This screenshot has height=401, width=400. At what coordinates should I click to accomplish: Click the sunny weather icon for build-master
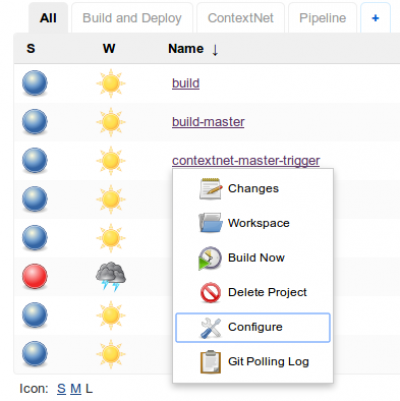[111, 122]
